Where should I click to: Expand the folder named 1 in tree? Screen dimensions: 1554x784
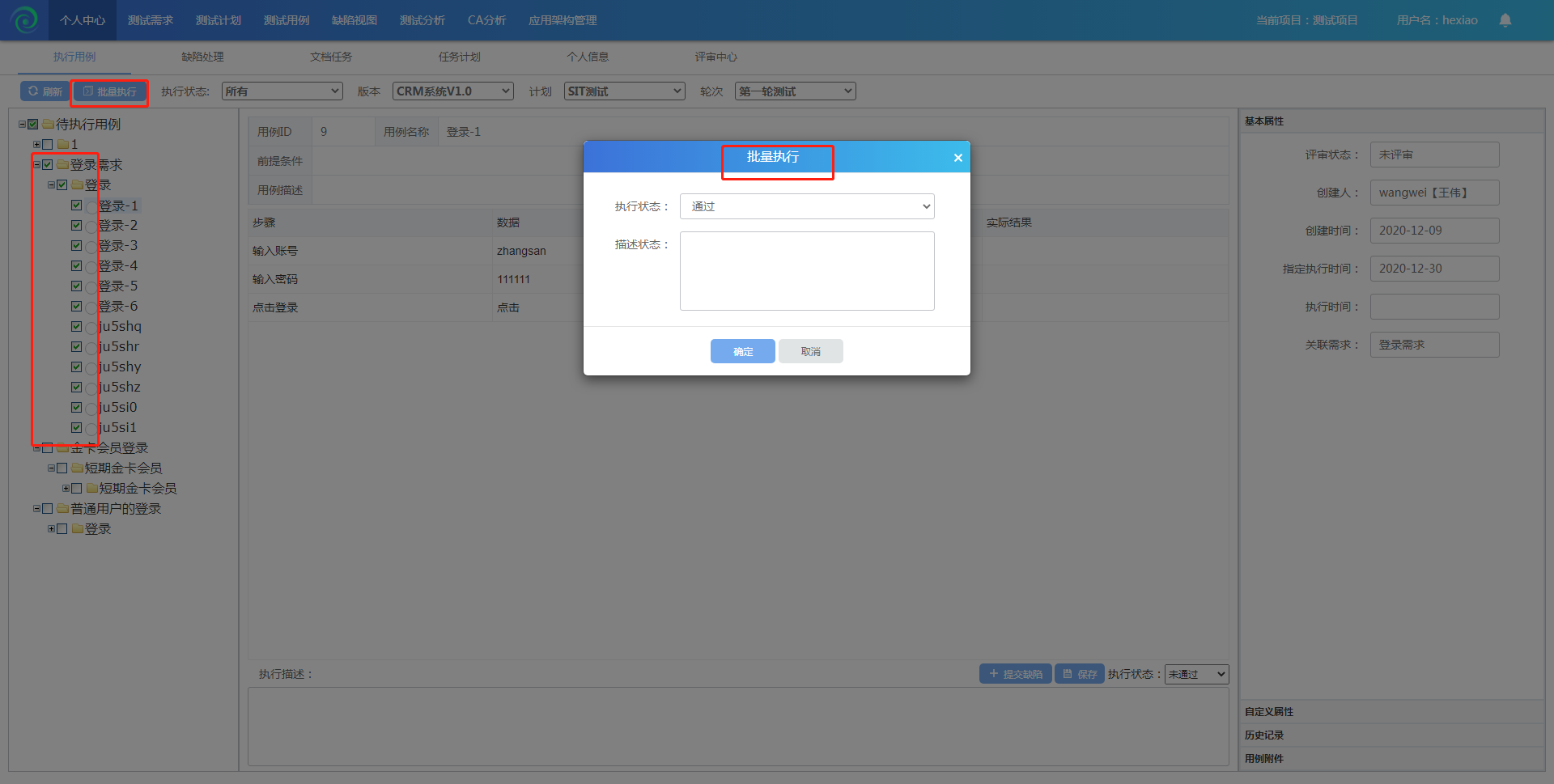[36, 145]
